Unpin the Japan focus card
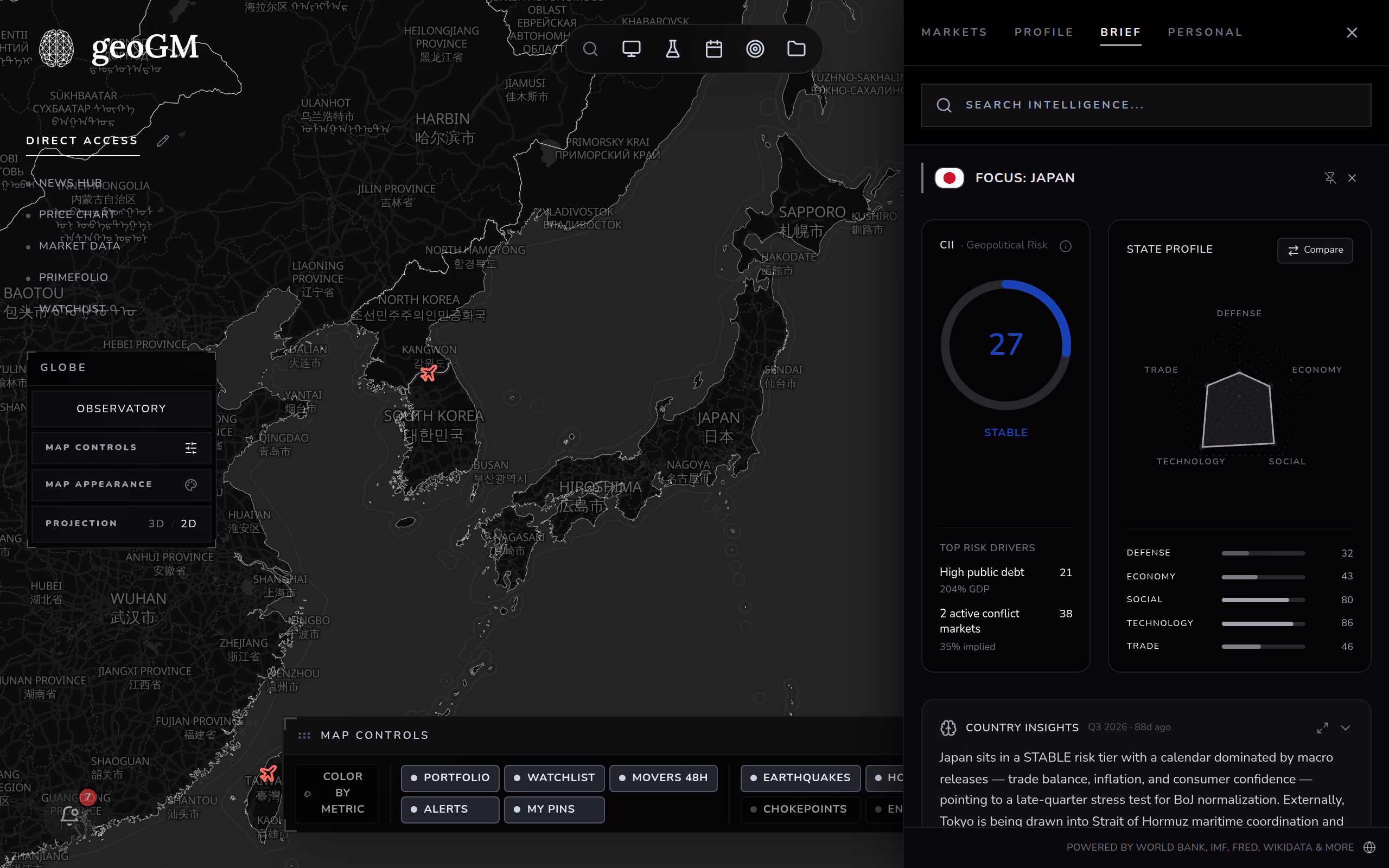Screen dimensions: 1389x868 tap(1330, 178)
